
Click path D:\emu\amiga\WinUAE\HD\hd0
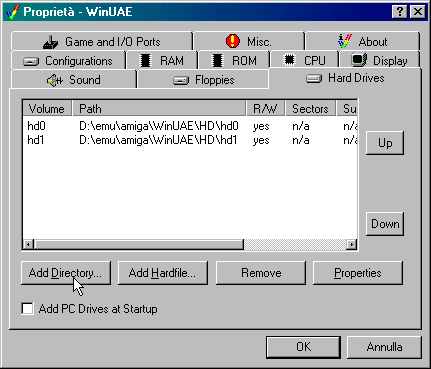[159, 126]
